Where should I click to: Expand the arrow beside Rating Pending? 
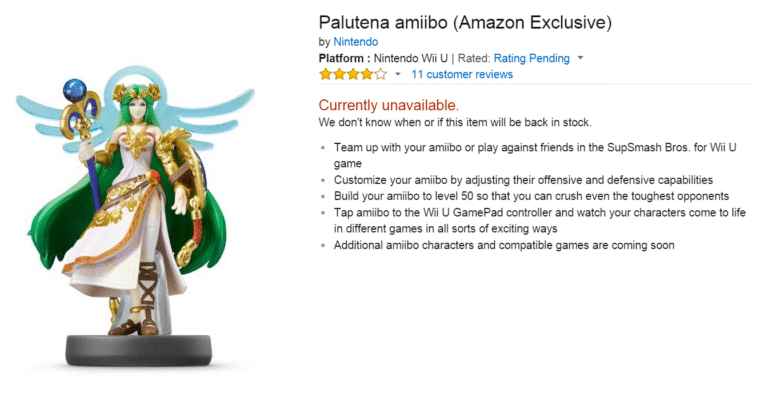[x=580, y=58]
